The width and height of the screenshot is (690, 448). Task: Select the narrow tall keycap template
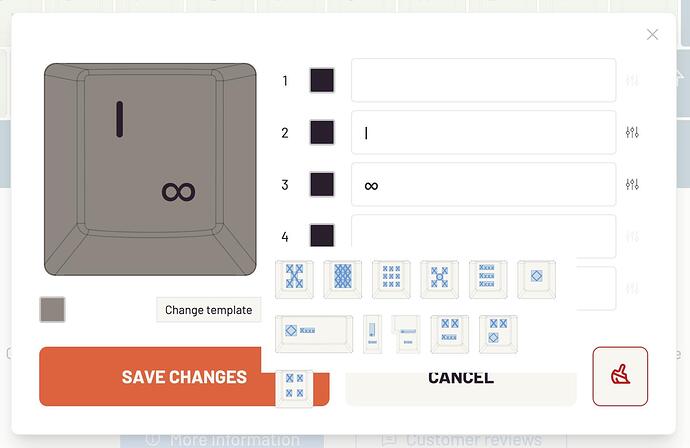[x=372, y=334]
